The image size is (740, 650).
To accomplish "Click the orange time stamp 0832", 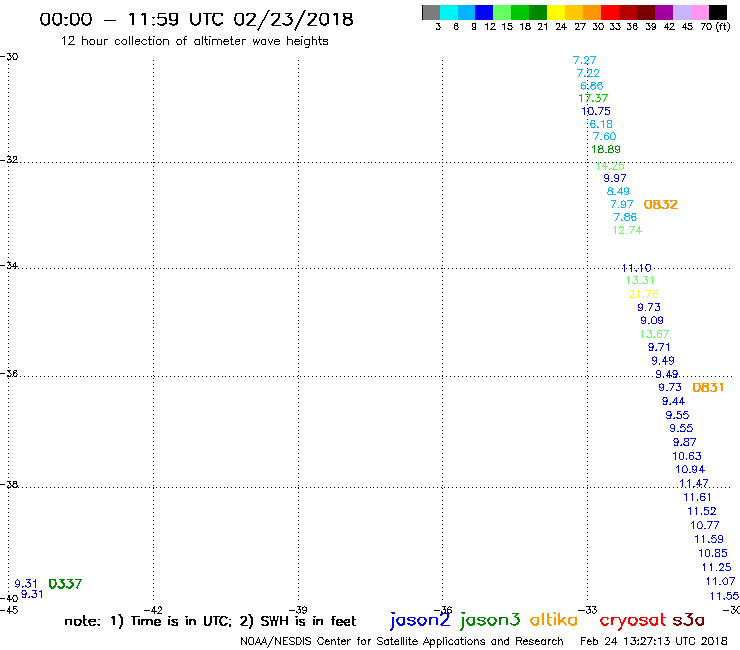I will (x=661, y=204).
